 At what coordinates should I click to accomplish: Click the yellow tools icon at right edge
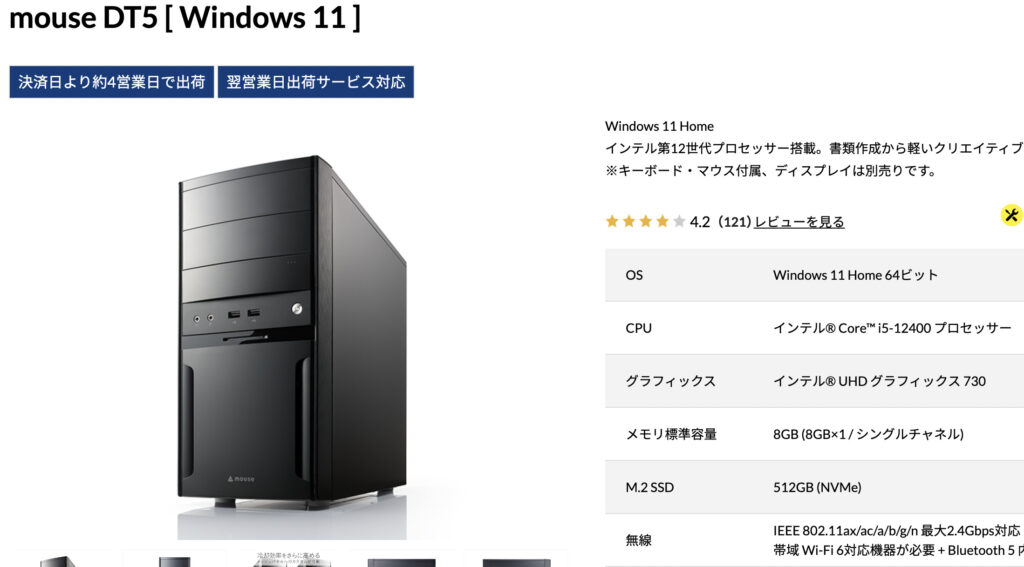point(1012,214)
